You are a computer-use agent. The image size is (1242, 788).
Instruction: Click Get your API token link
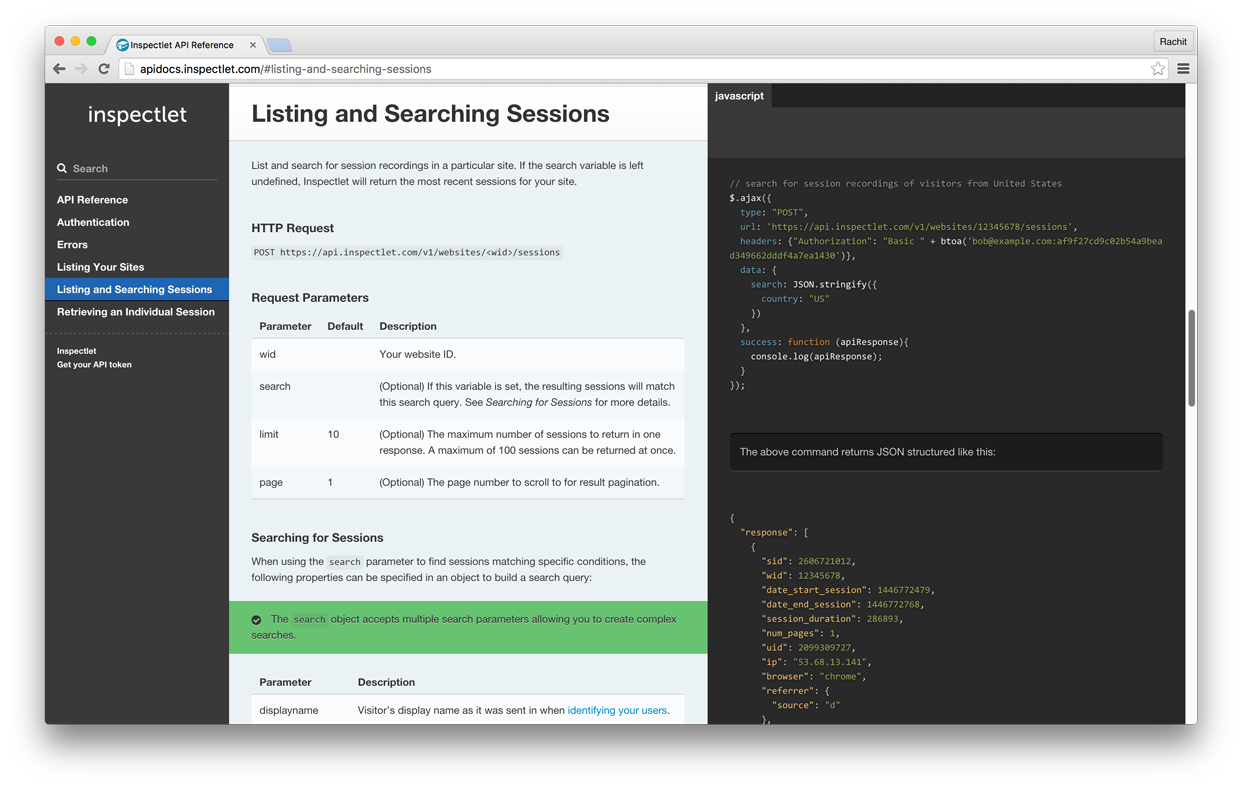[x=94, y=365]
